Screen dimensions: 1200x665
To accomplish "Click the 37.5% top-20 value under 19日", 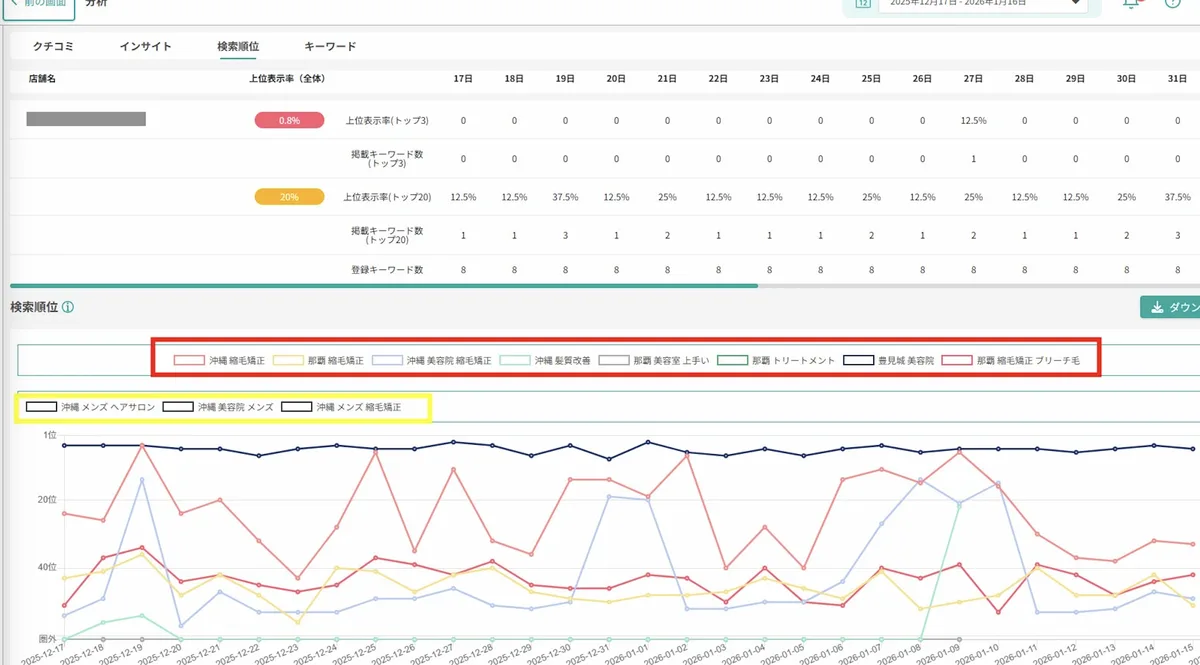I will pyautogui.click(x=564, y=197).
